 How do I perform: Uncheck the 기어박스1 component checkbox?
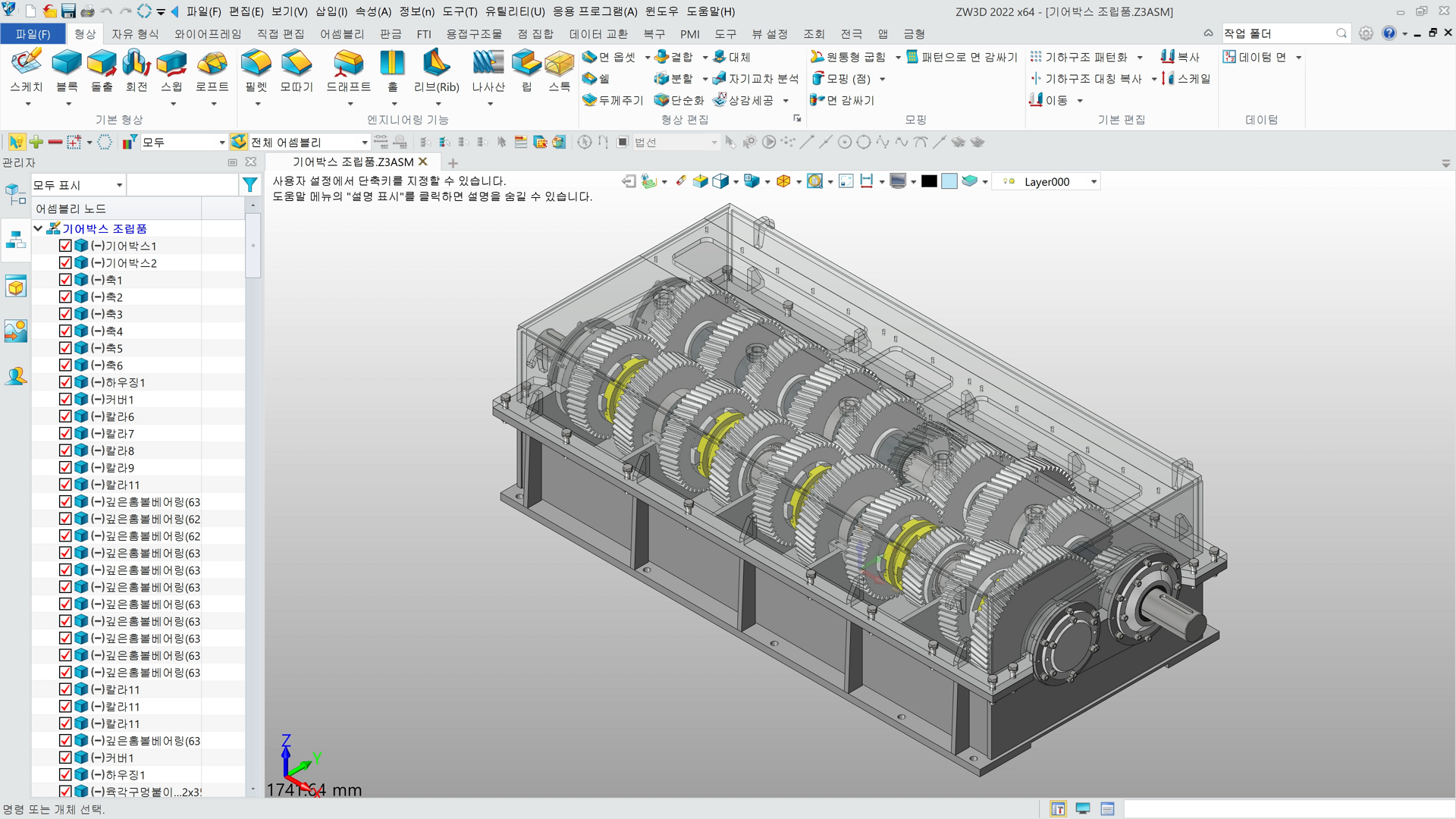[65, 246]
